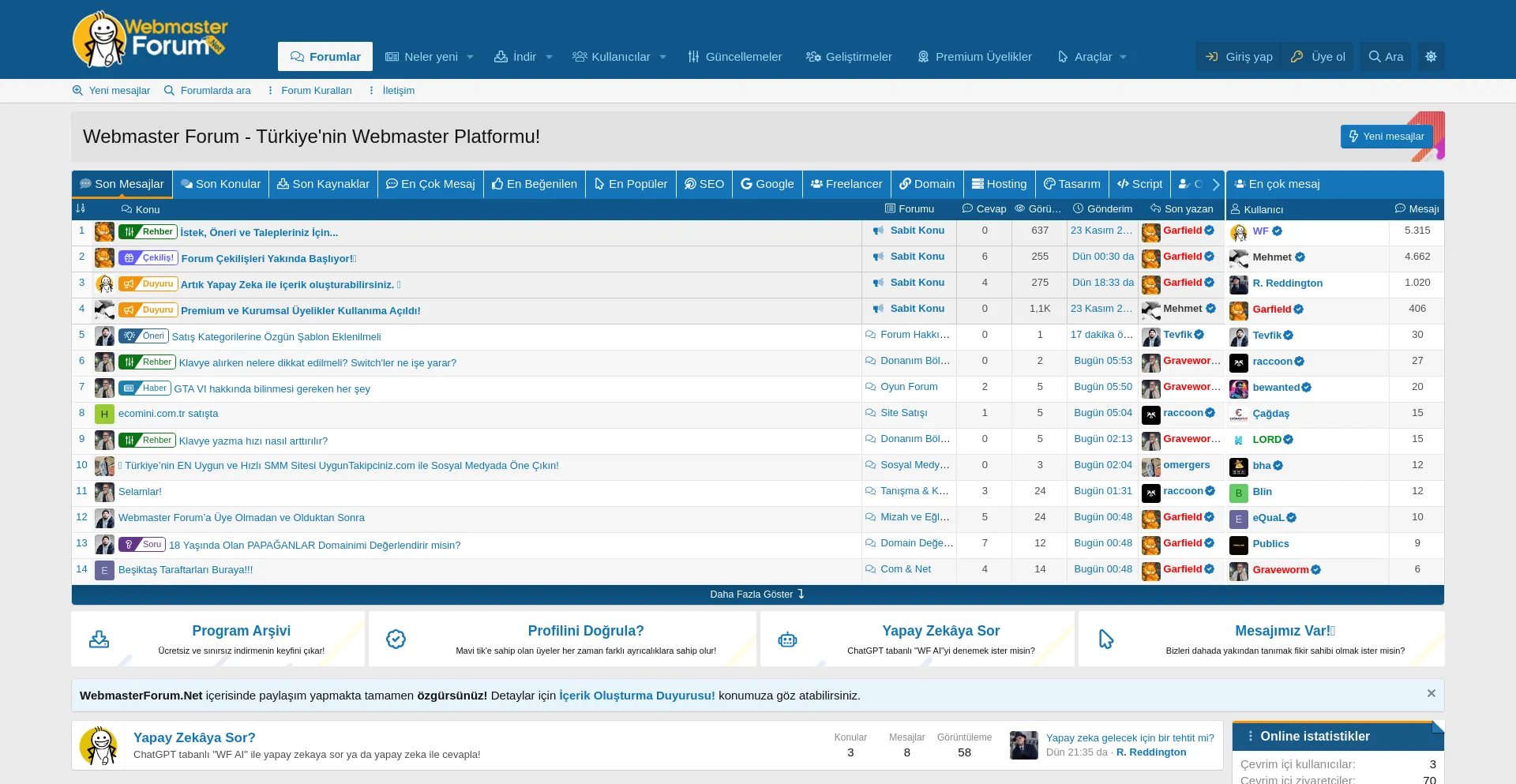1516x784 pixels.
Task: Open the Ara search button
Action: (1386, 57)
